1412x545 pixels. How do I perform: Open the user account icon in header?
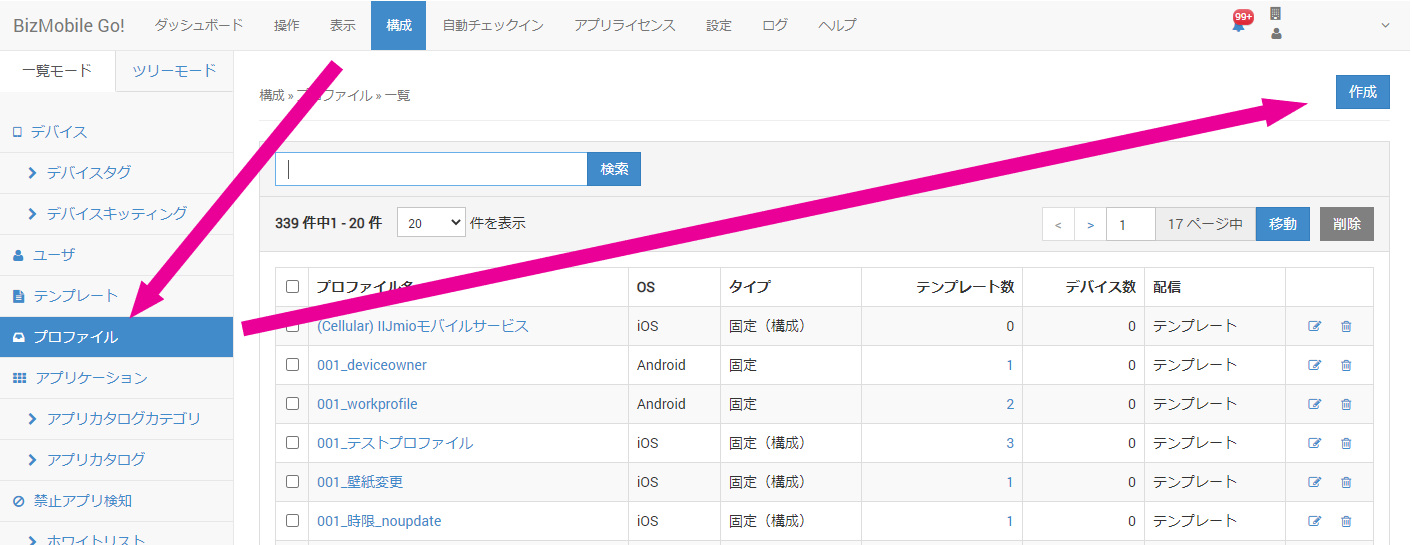coord(1276,34)
